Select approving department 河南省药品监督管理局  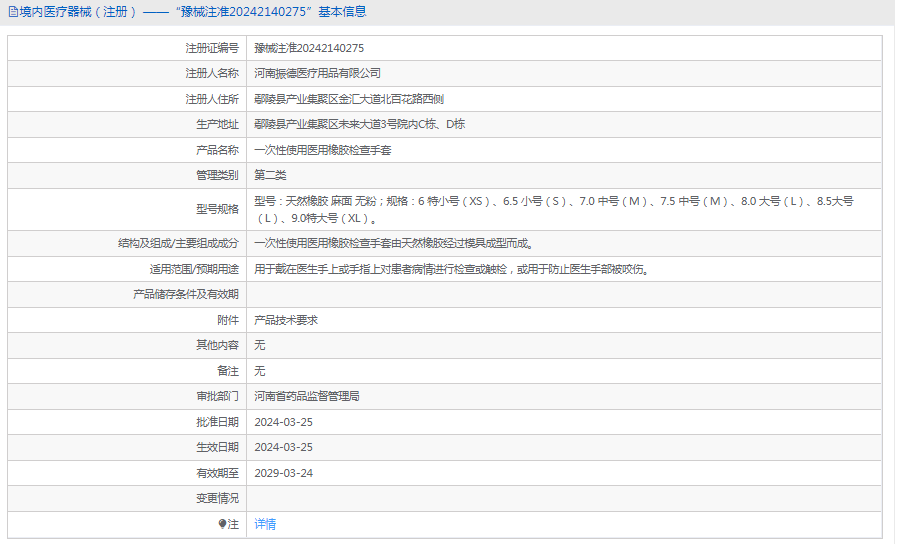click(307, 396)
